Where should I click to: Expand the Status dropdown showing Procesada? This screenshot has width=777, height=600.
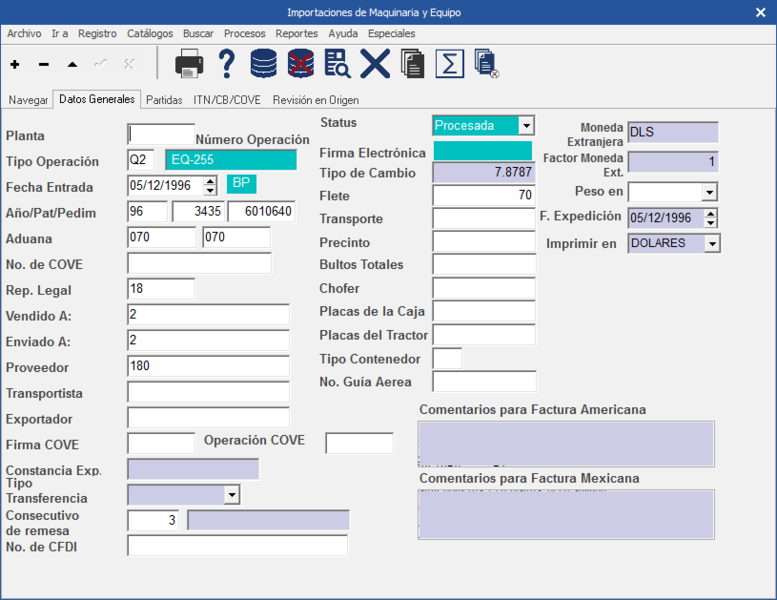pyautogui.click(x=526, y=125)
